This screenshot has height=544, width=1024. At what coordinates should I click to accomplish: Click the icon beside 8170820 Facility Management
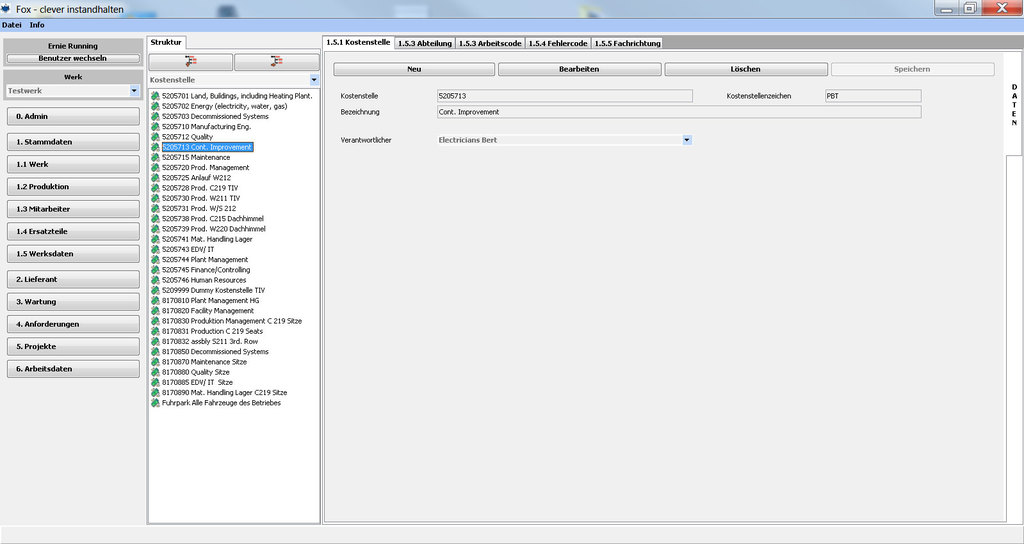[155, 311]
